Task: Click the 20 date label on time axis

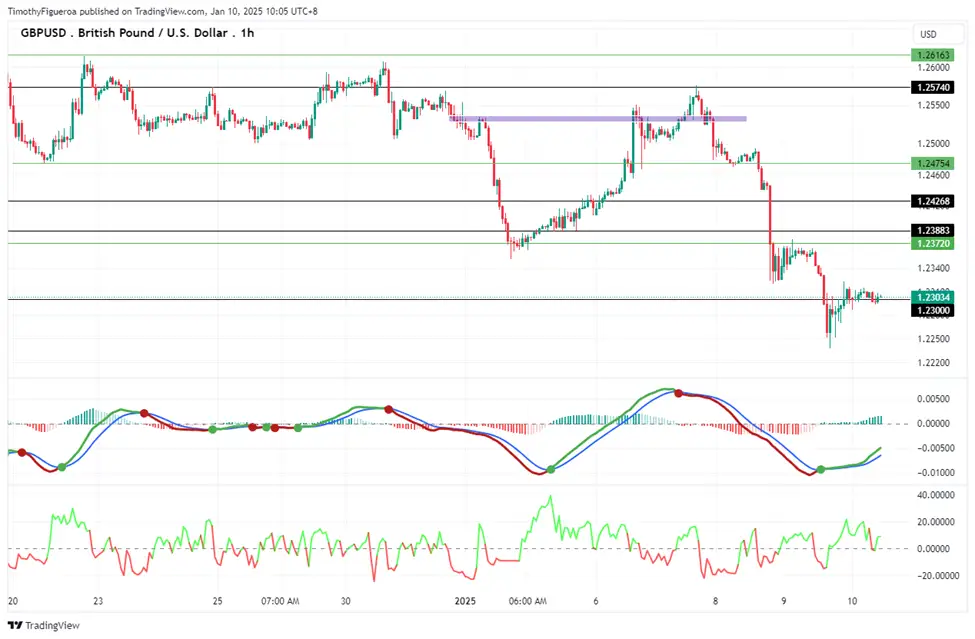Action: pos(13,601)
